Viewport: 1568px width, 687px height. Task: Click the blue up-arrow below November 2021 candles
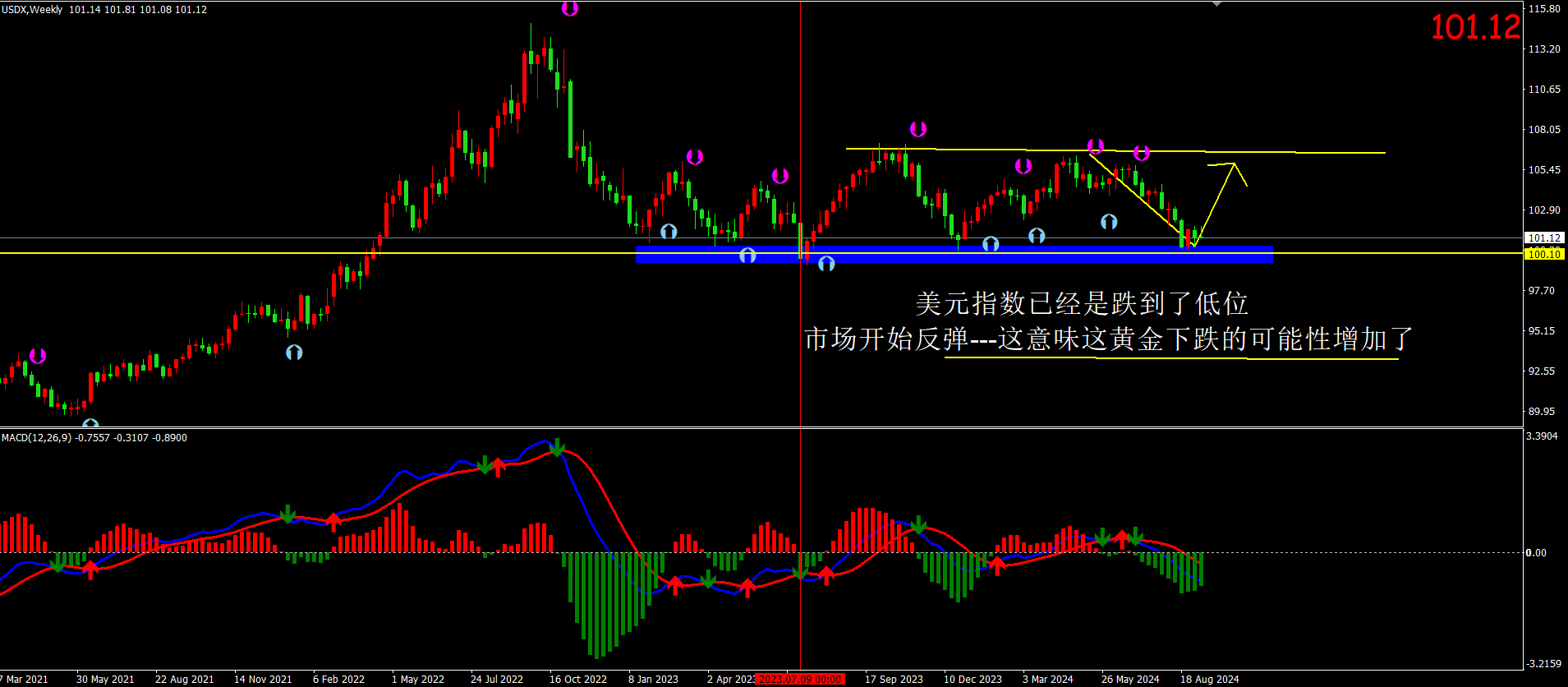(294, 353)
